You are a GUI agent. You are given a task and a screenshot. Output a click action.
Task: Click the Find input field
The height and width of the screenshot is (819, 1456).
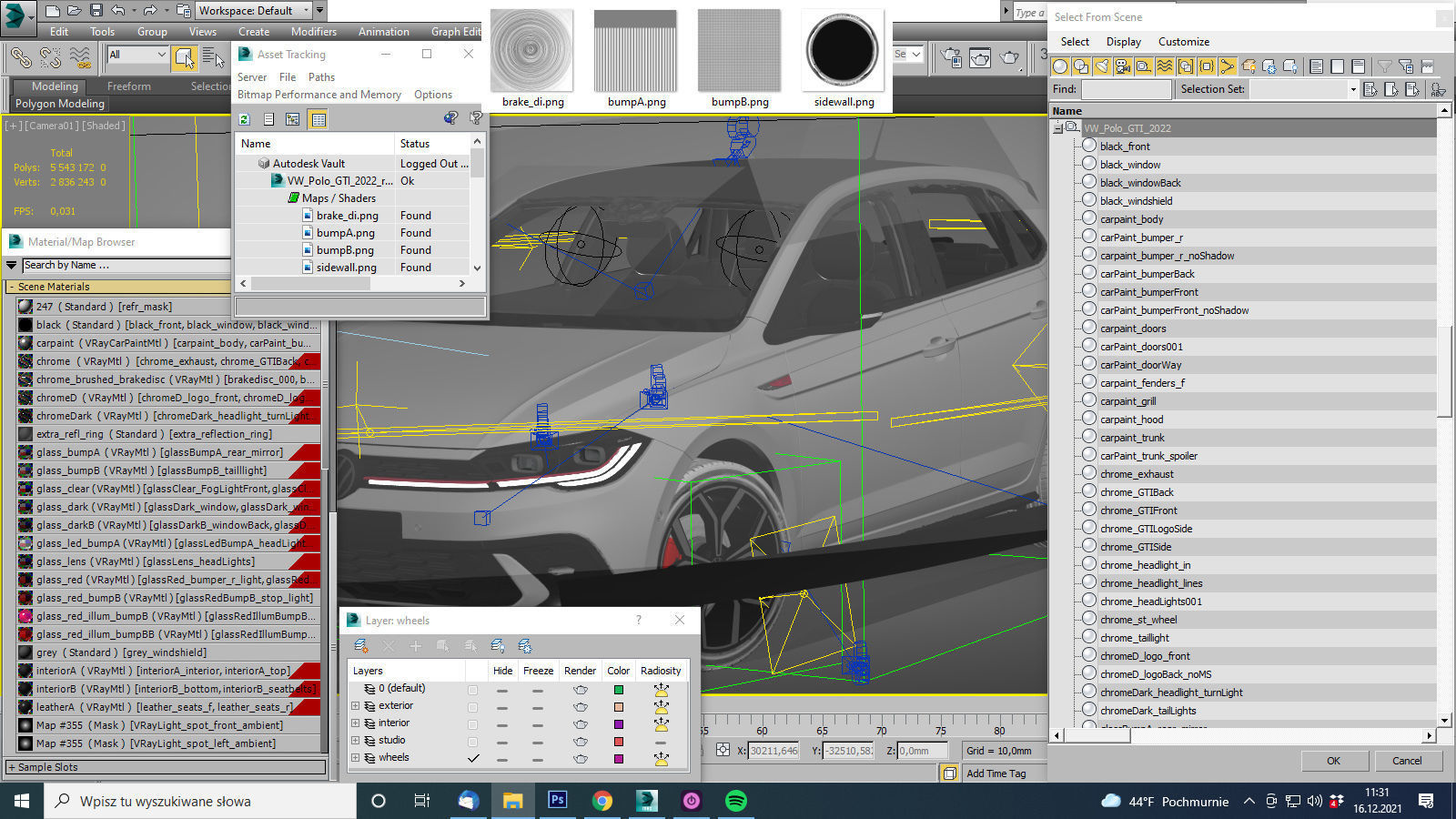pyautogui.click(x=1126, y=89)
